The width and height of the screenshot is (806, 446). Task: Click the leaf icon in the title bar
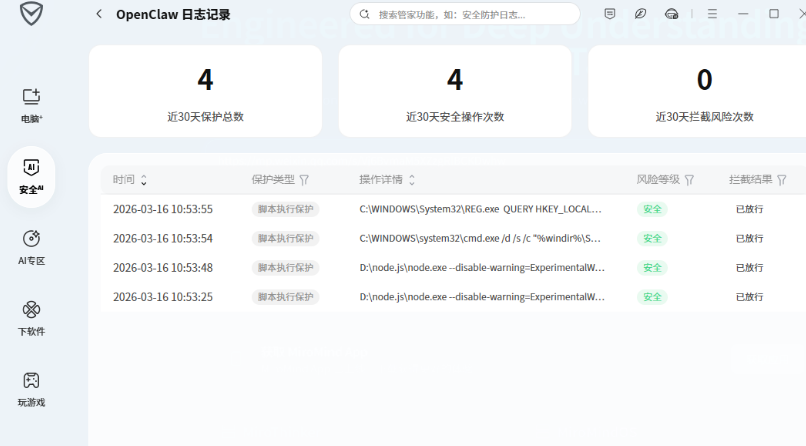(640, 14)
